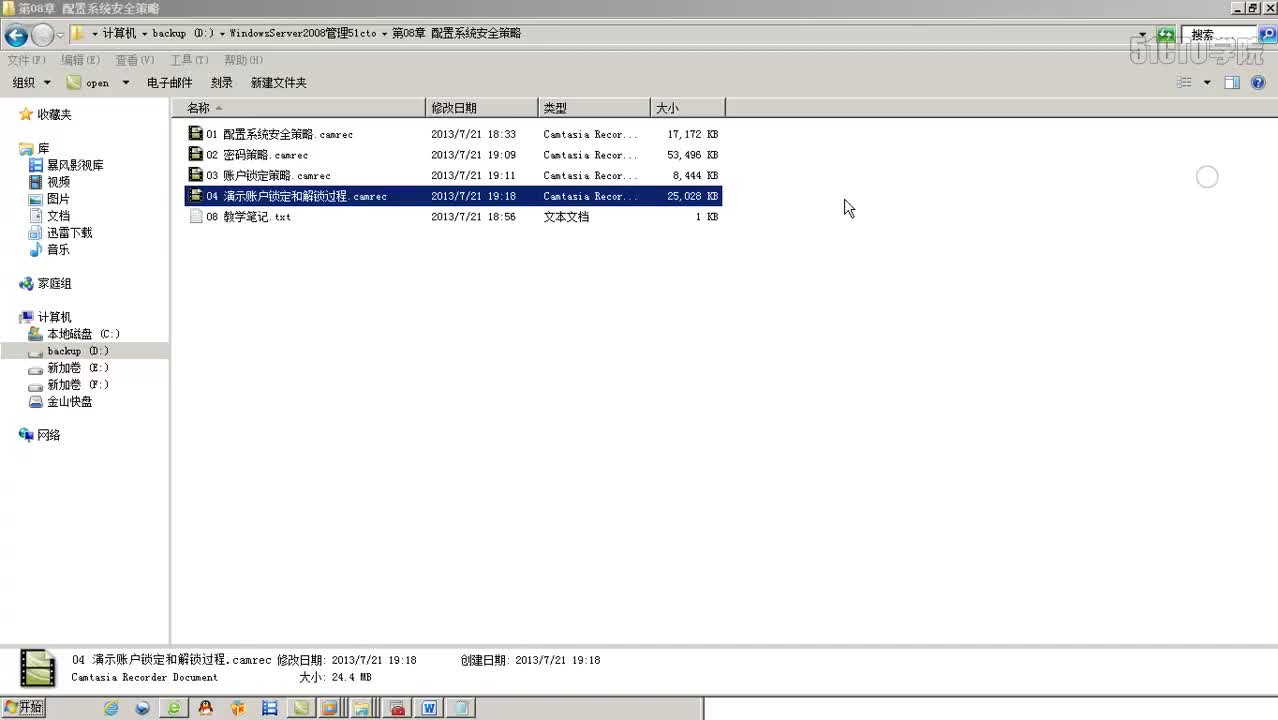Select file 03 账户锁定策略.camrec
Screen dimensions: 1278x720
pyautogui.click(x=453, y=175)
